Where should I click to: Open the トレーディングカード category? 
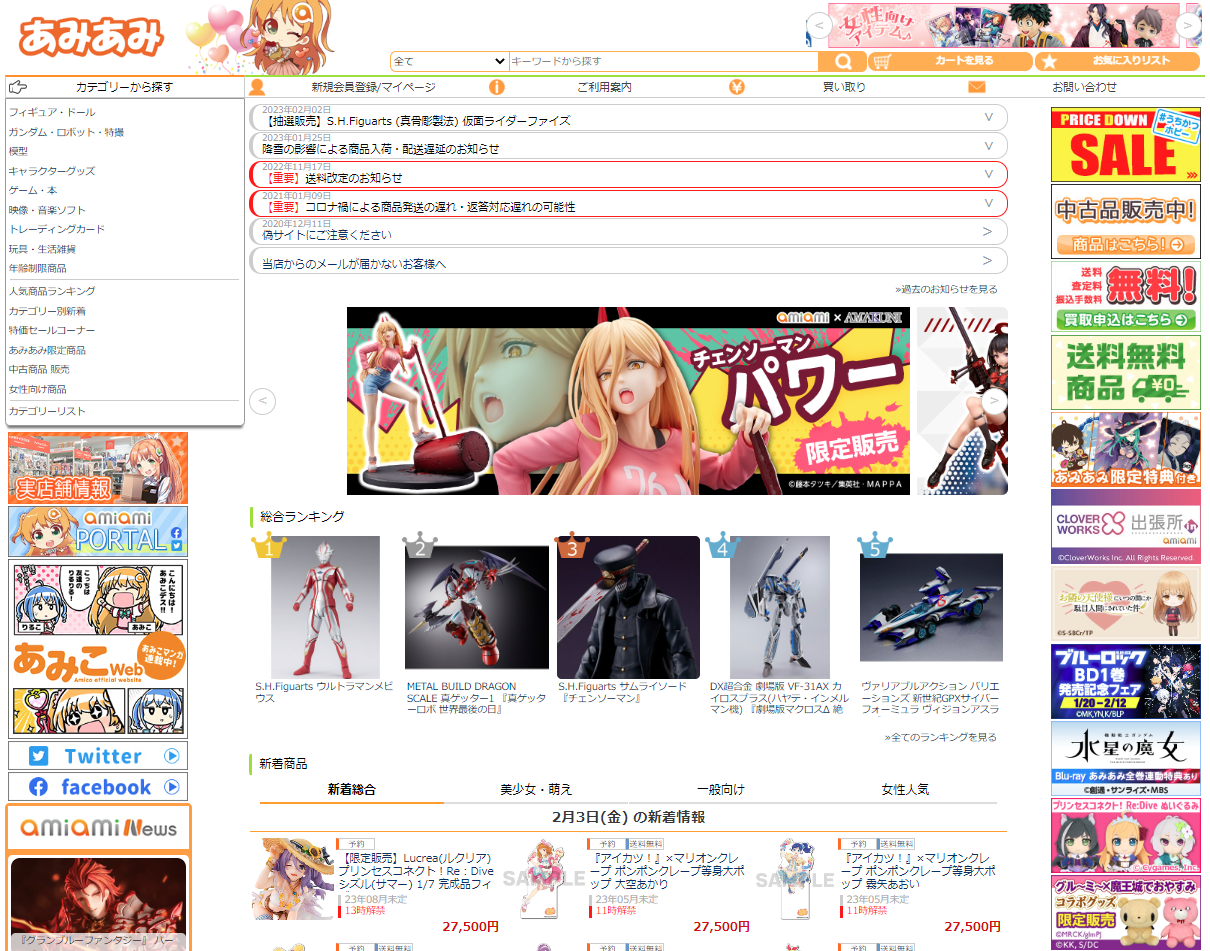pyautogui.click(x=56, y=229)
